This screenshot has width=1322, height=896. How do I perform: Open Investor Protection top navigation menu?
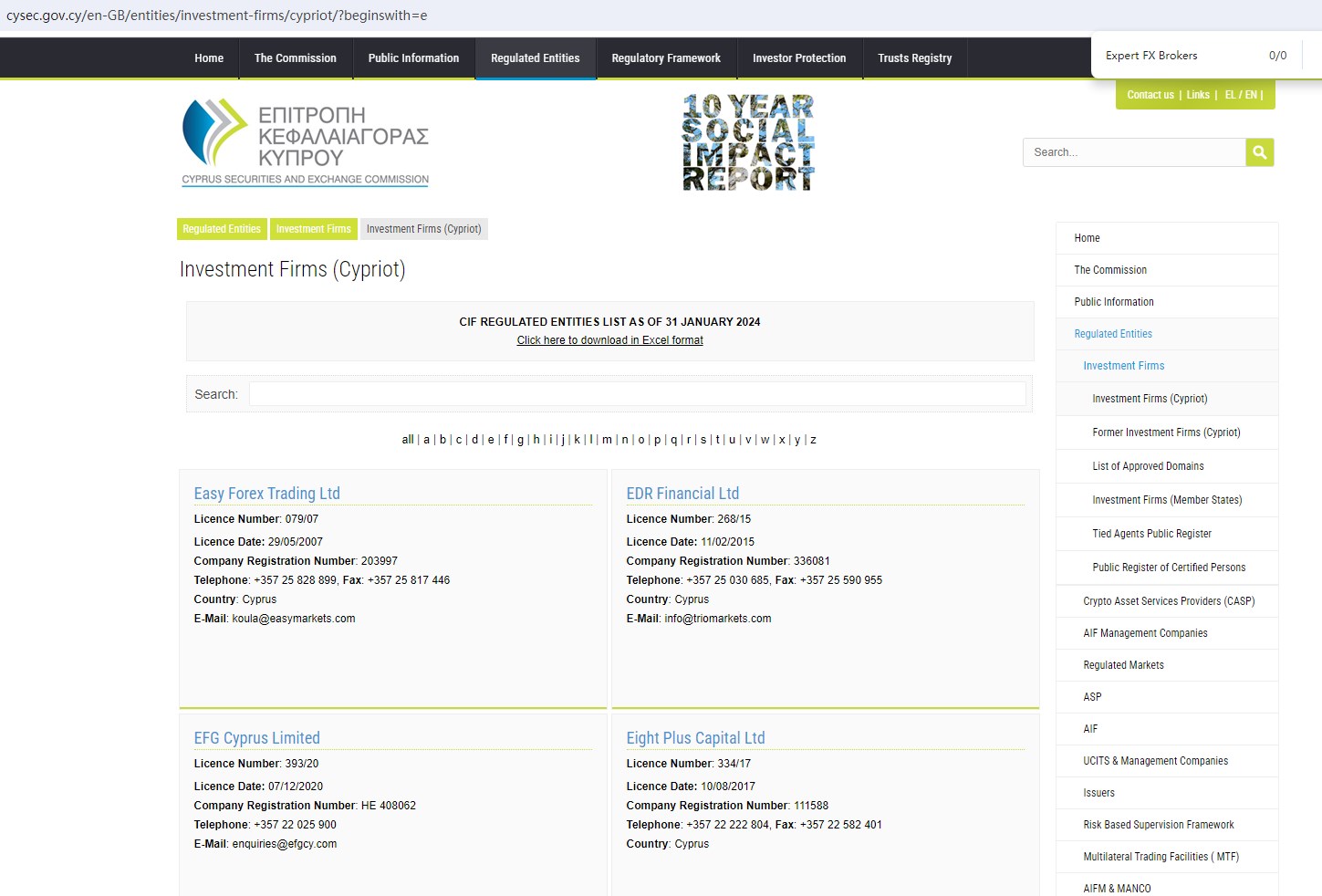(x=799, y=58)
